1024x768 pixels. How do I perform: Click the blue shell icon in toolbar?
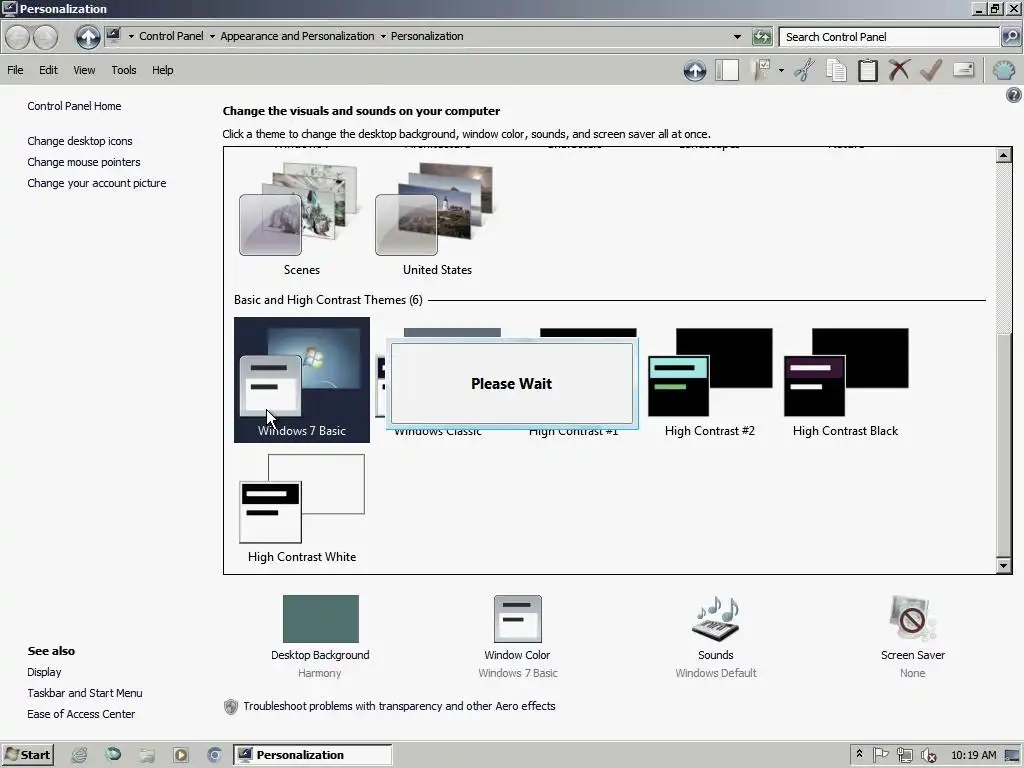(1004, 70)
